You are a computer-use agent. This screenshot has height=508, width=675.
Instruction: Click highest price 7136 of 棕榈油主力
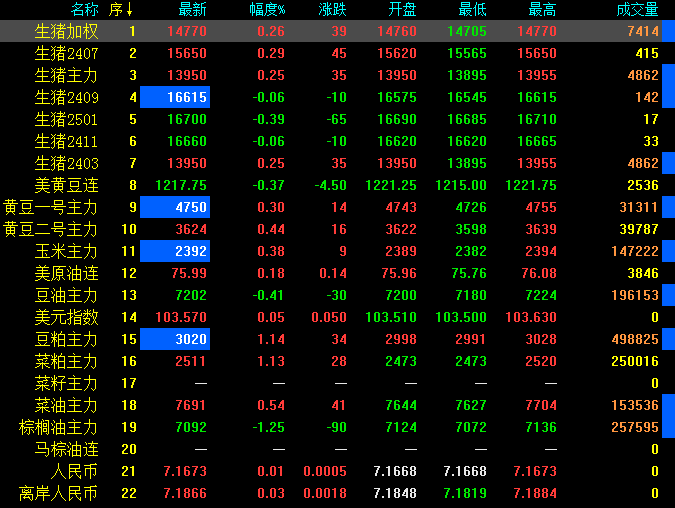541,427
